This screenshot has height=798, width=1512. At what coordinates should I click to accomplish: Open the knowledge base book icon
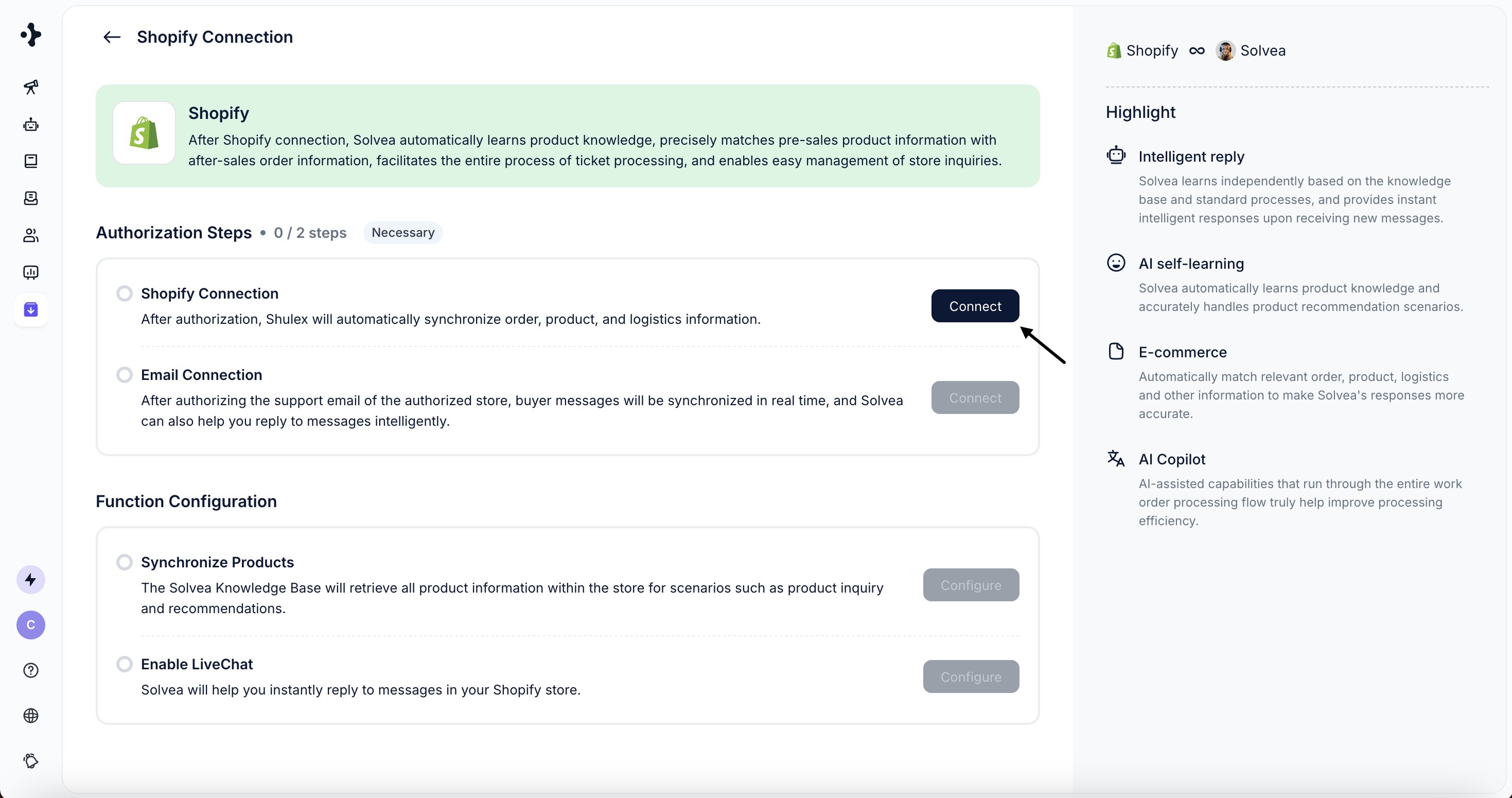30,161
